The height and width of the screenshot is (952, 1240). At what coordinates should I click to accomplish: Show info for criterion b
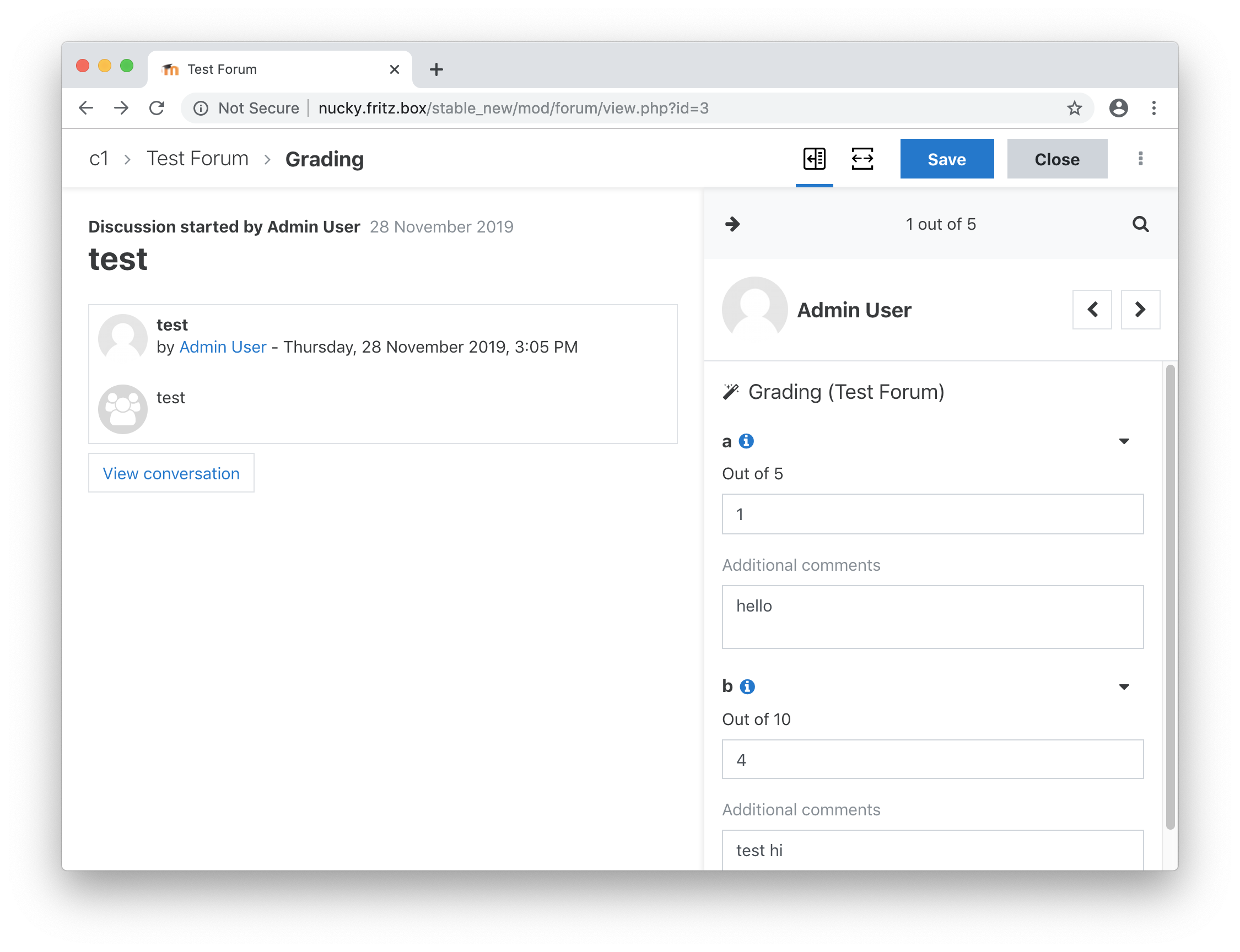(x=747, y=686)
